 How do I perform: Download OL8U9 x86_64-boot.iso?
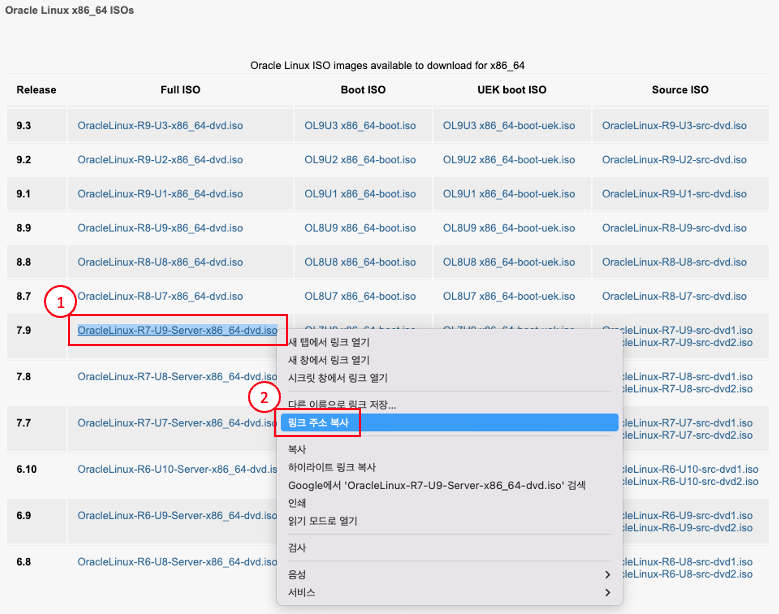click(360, 229)
